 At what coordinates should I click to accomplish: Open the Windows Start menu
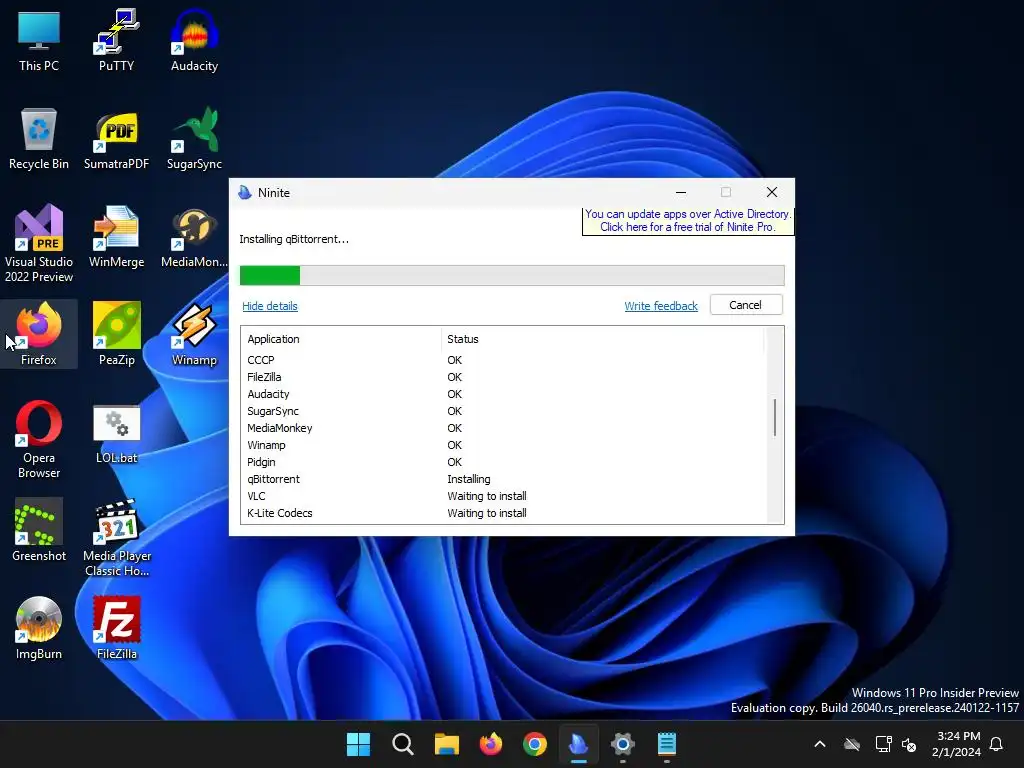(x=358, y=744)
